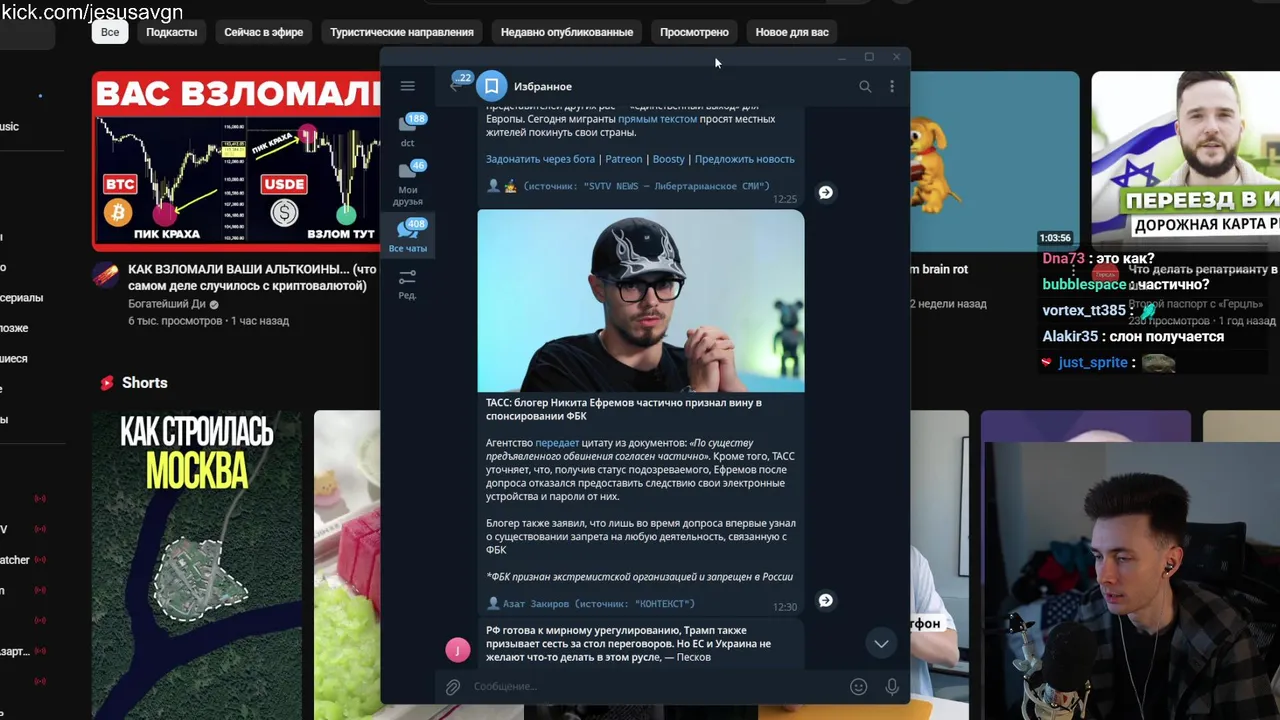Screen dimensions: 1280x720
Task: Open the ВАС ВЗЛОМАЛИ video thumbnail
Action: [236, 160]
